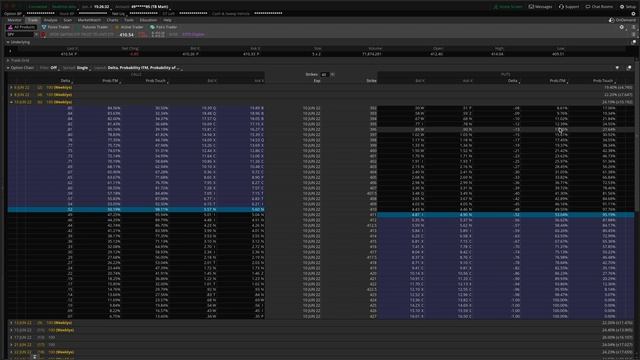
Task: Open the Home Screen button
Action: pyautogui.click(x=508, y=7)
